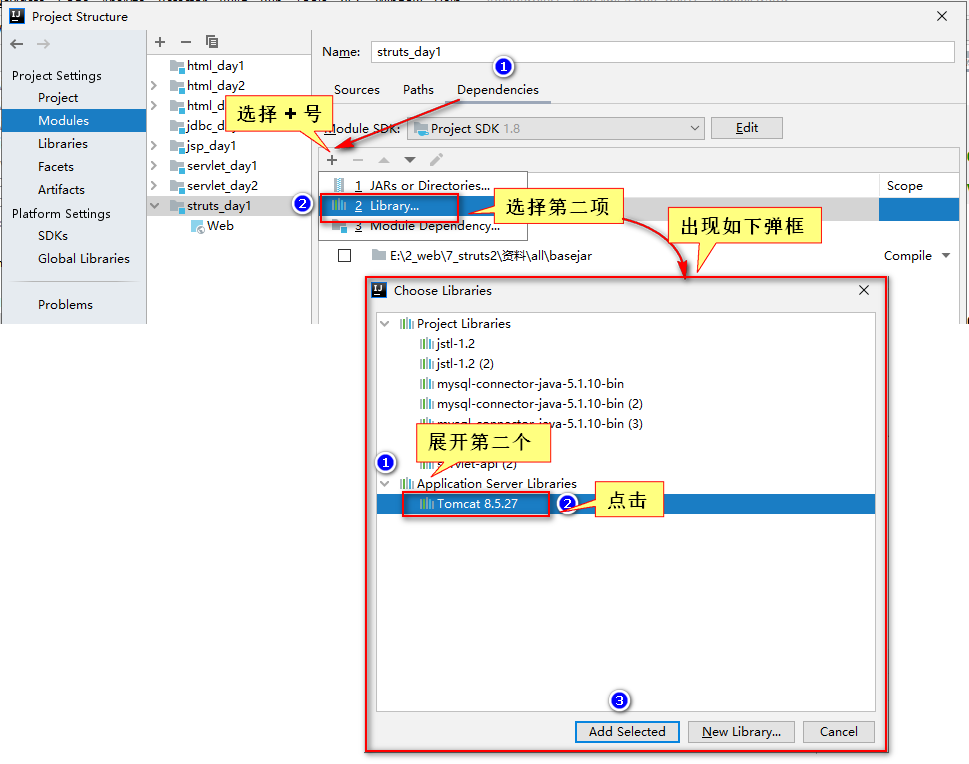
Task: Click the edit dependency pencil icon
Action: coord(436,160)
